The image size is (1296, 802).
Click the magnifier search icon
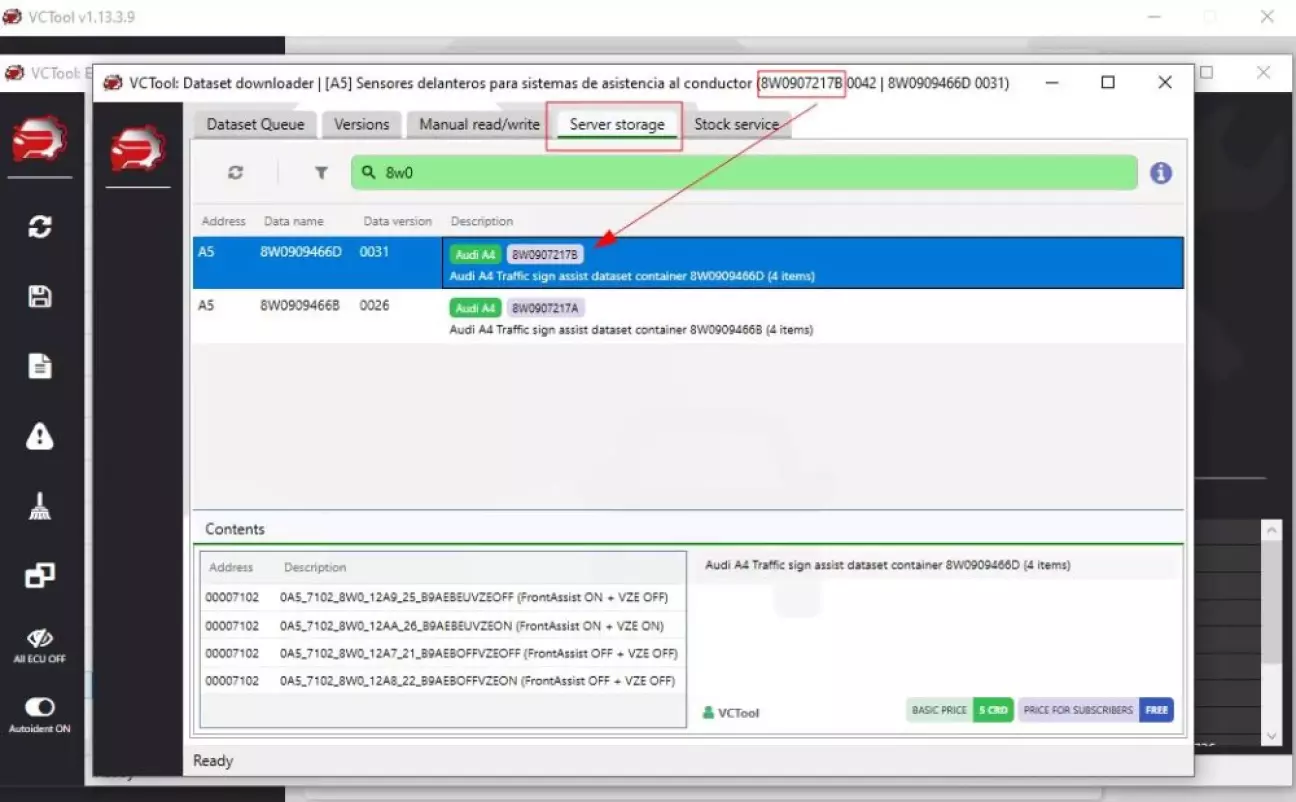368,172
